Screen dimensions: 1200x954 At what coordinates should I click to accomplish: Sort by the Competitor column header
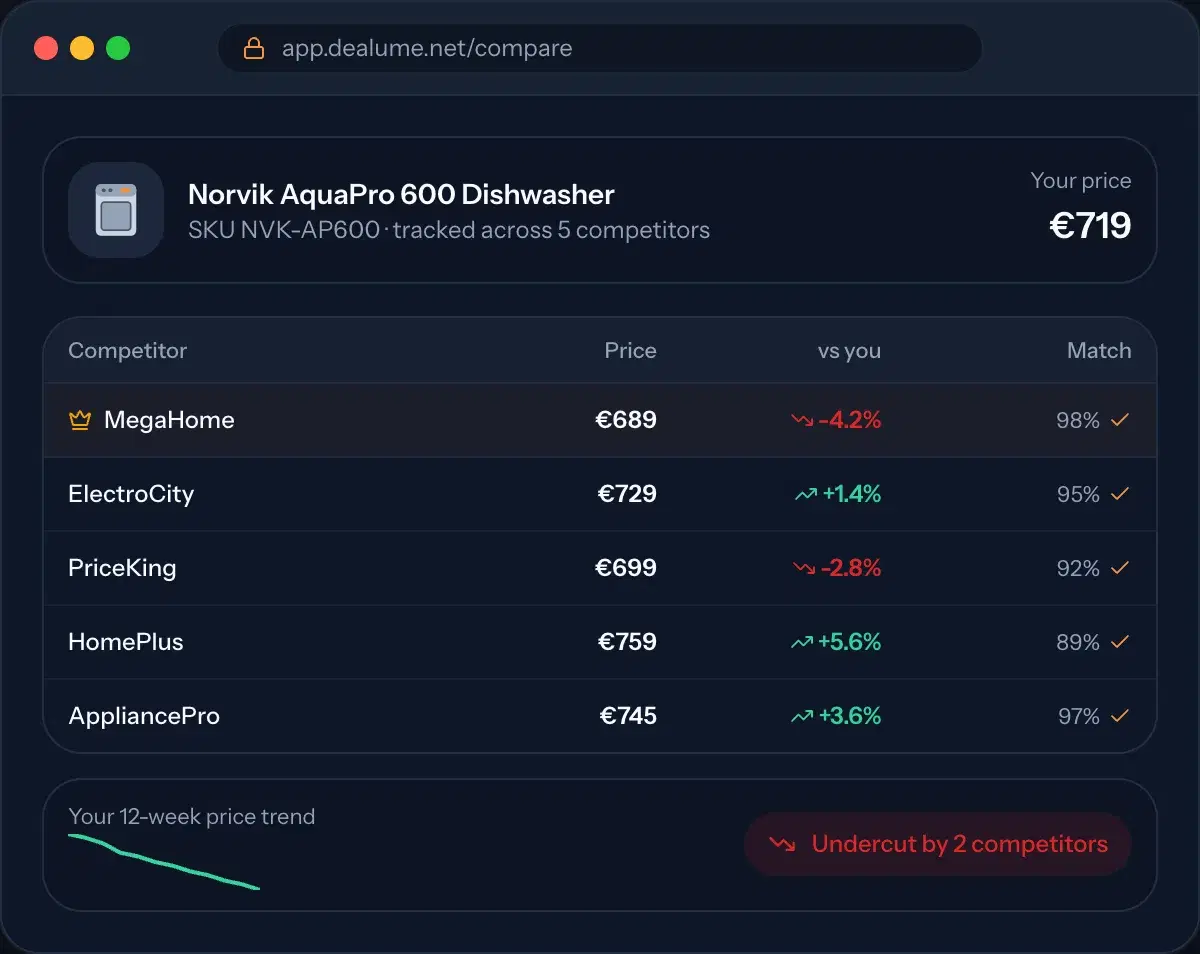pyautogui.click(x=127, y=351)
